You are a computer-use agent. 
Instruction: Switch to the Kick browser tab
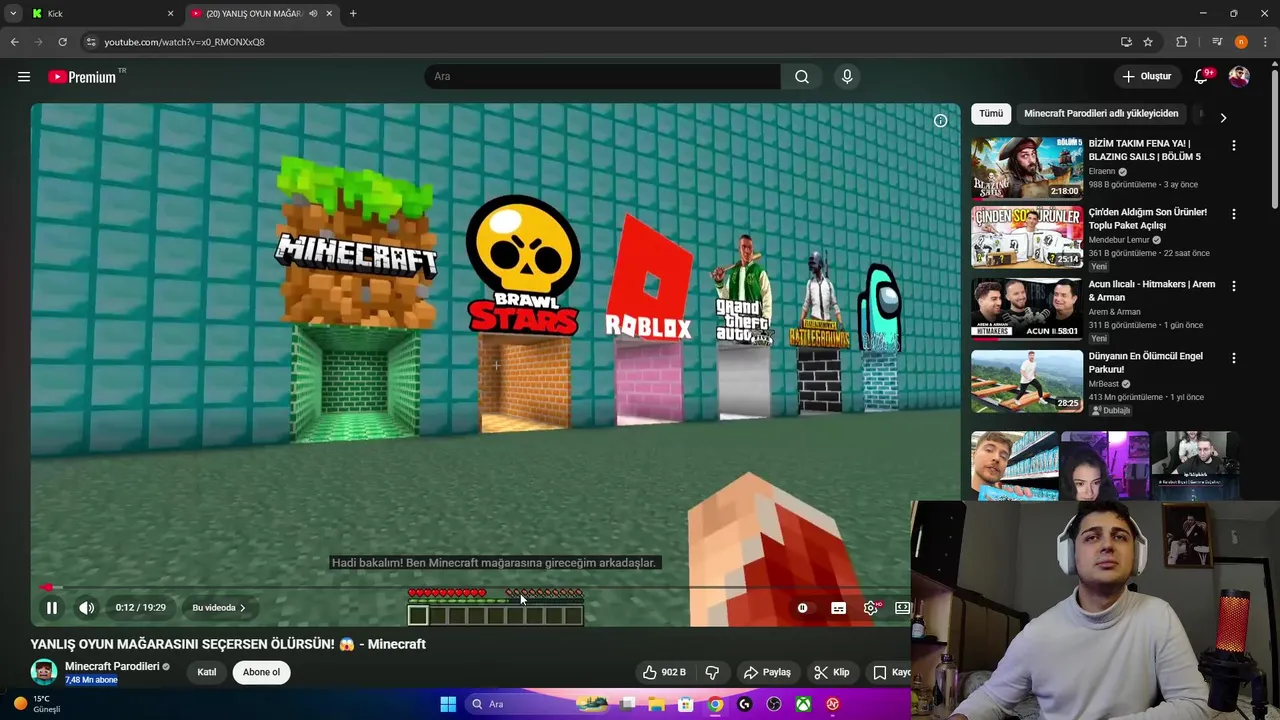click(x=100, y=14)
